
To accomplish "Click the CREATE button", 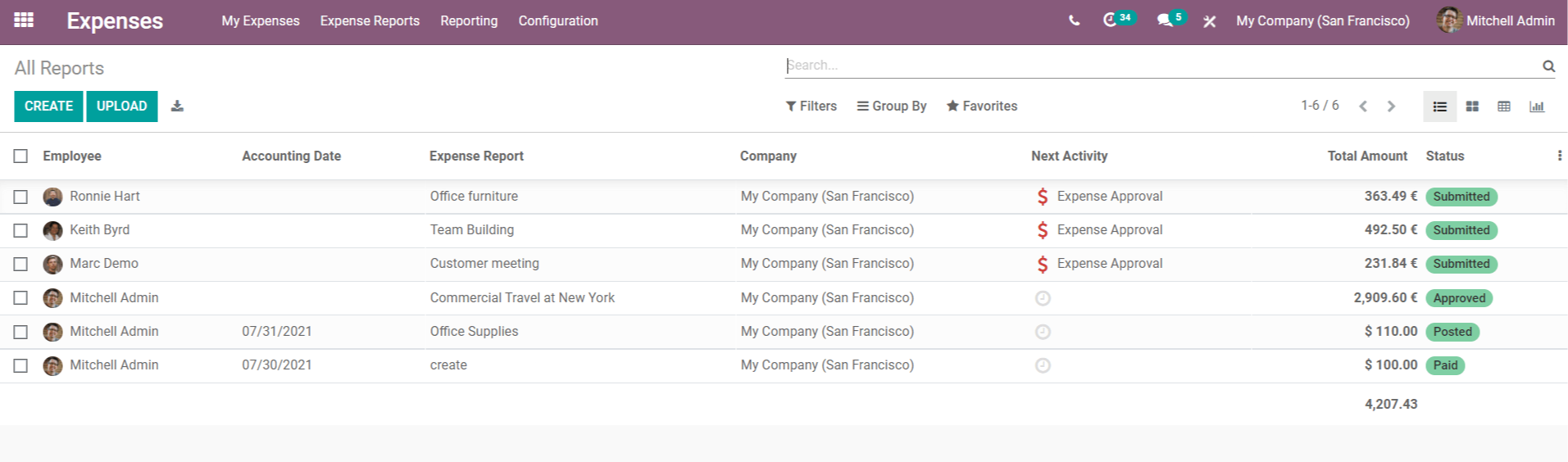I will click(x=48, y=106).
